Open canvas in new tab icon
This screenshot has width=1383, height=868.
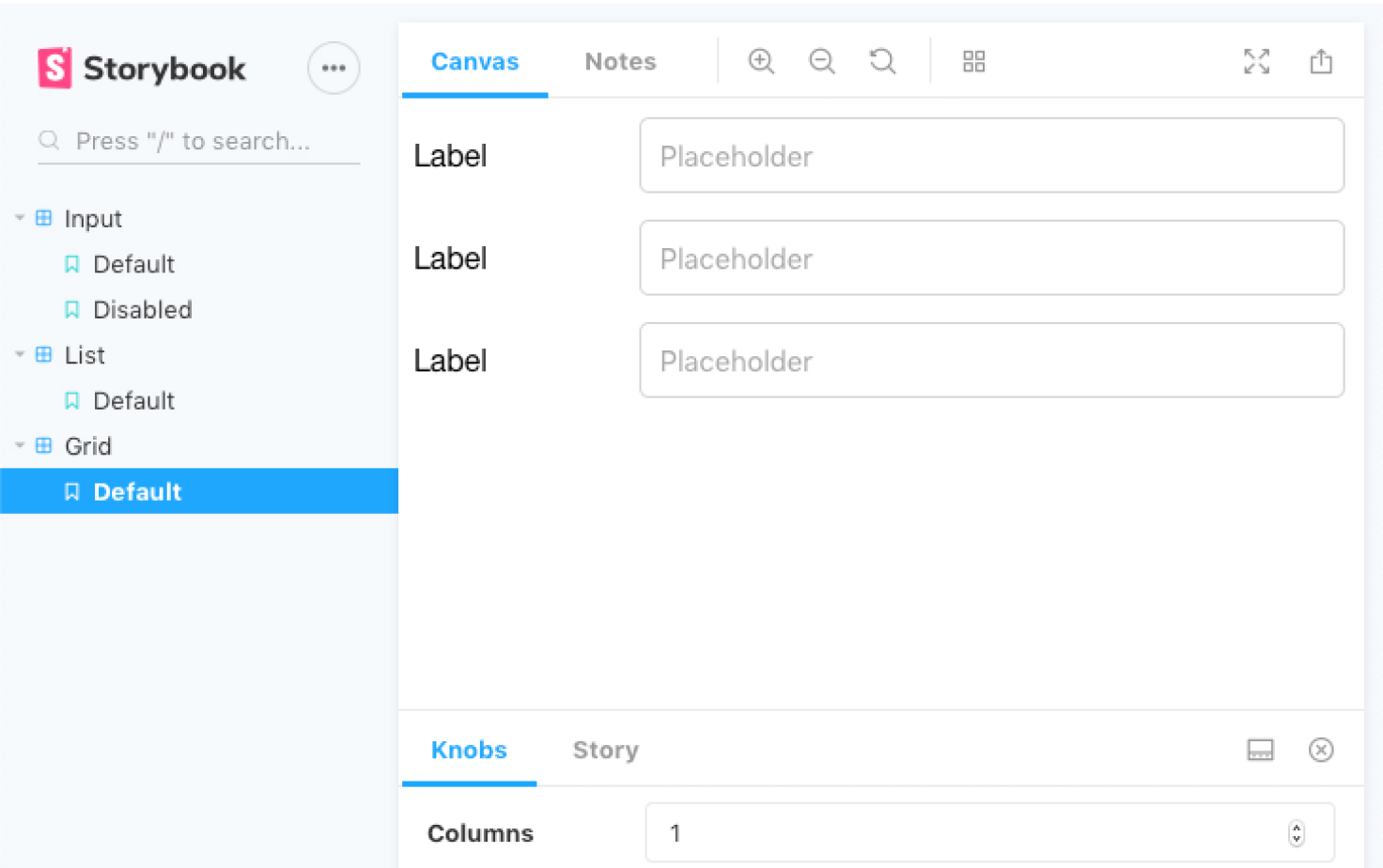coord(1321,62)
